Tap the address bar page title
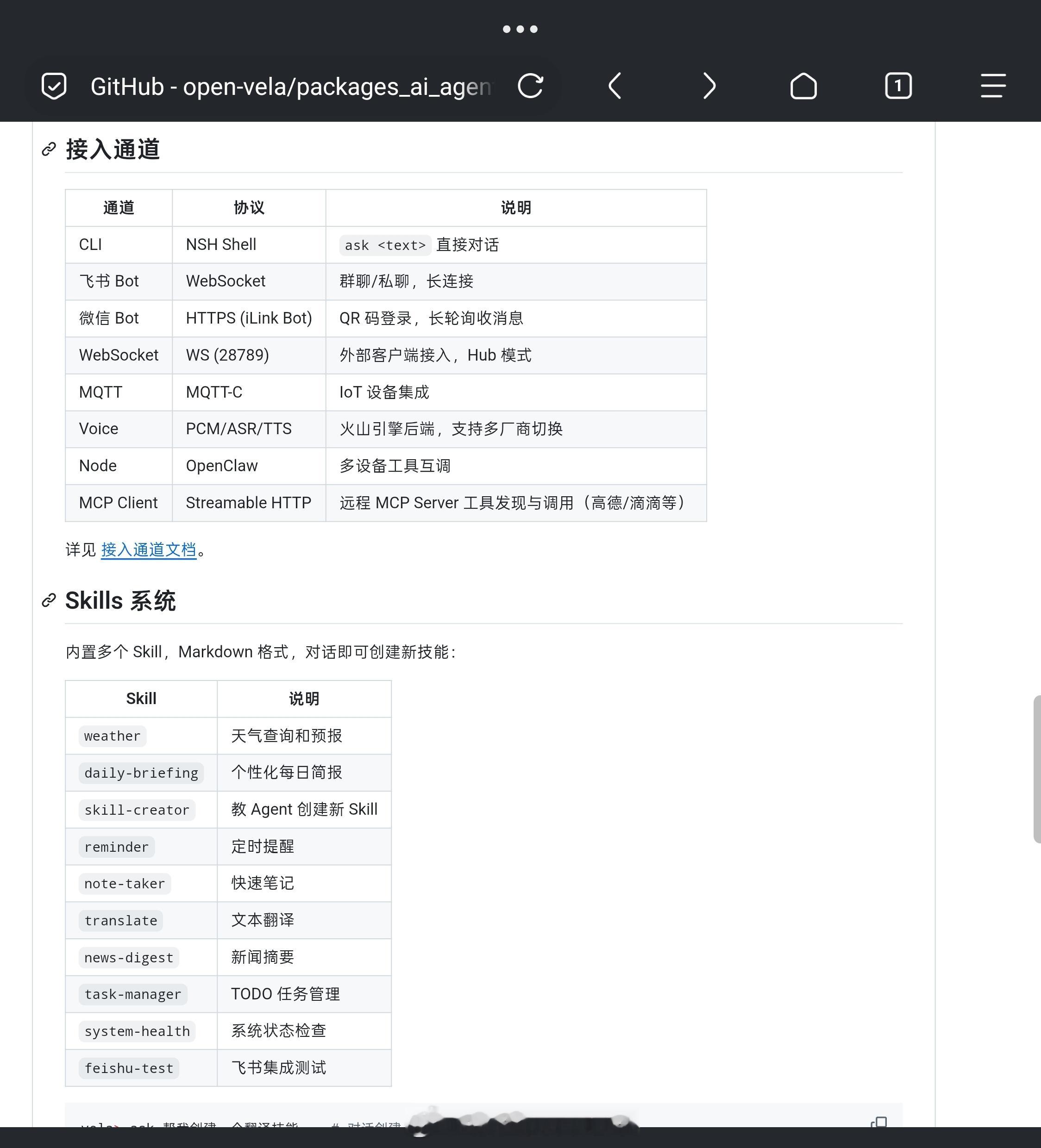This screenshot has height=1148, width=1041. coord(291,87)
